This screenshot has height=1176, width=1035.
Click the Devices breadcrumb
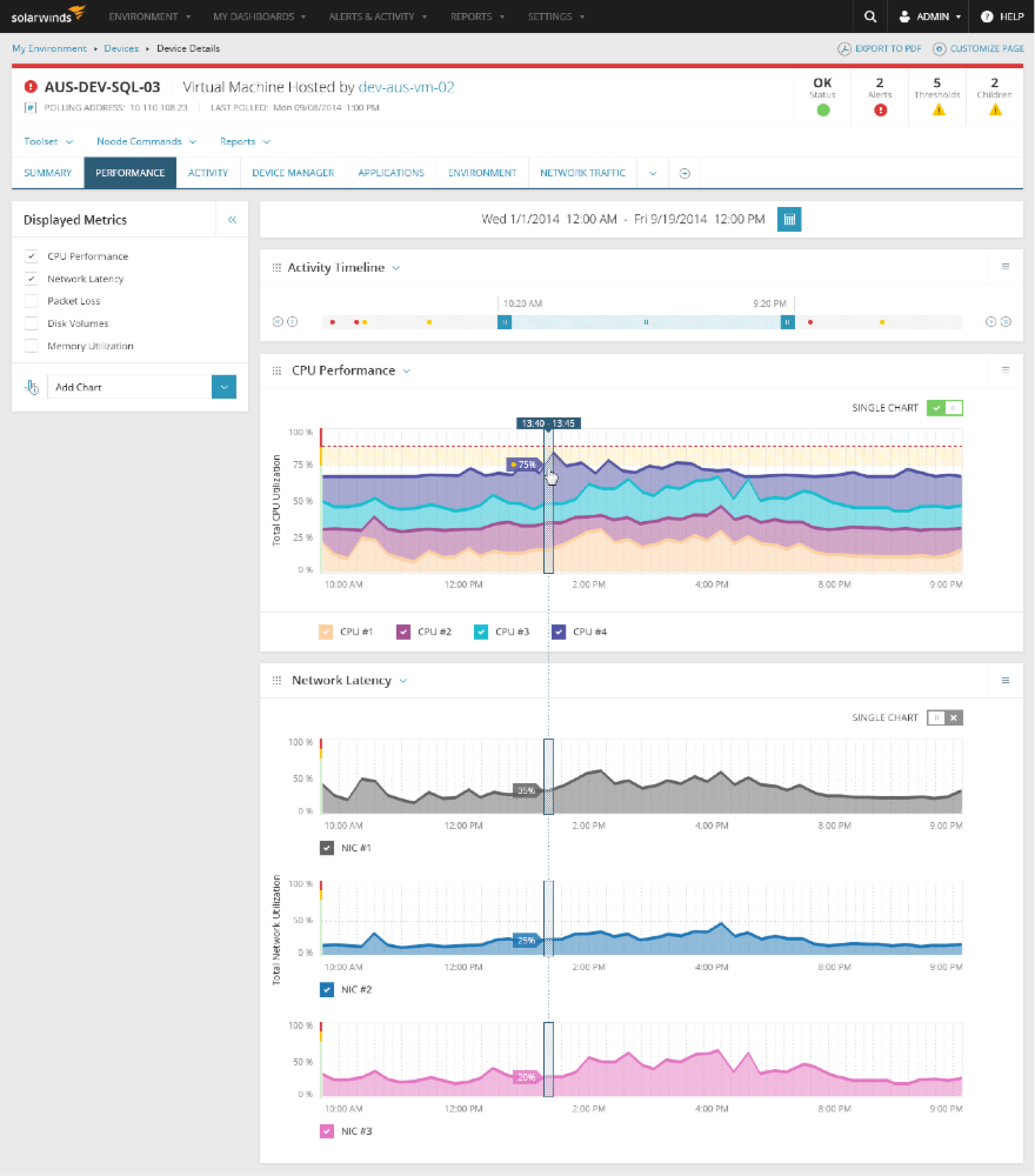coord(121,48)
